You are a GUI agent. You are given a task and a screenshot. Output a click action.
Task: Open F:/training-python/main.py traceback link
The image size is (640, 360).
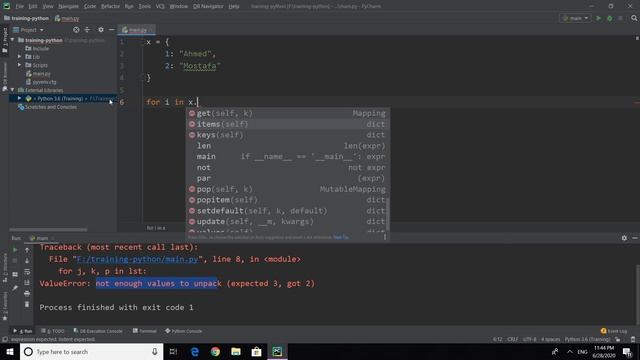138,259
